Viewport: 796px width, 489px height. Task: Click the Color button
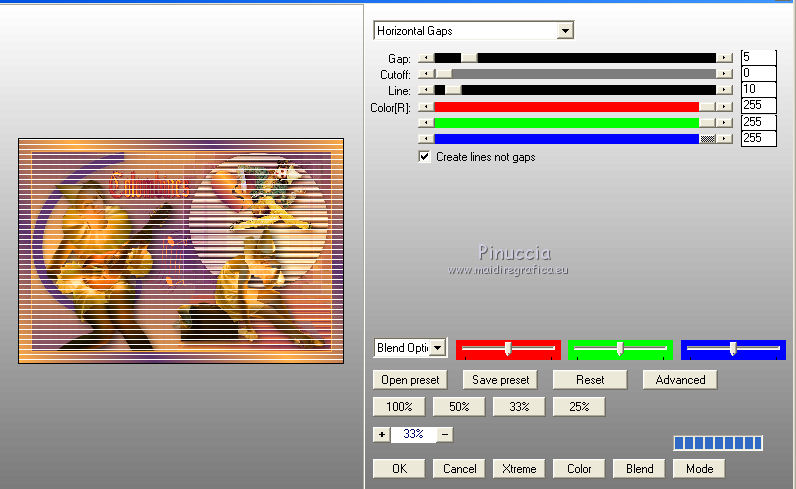(579, 469)
